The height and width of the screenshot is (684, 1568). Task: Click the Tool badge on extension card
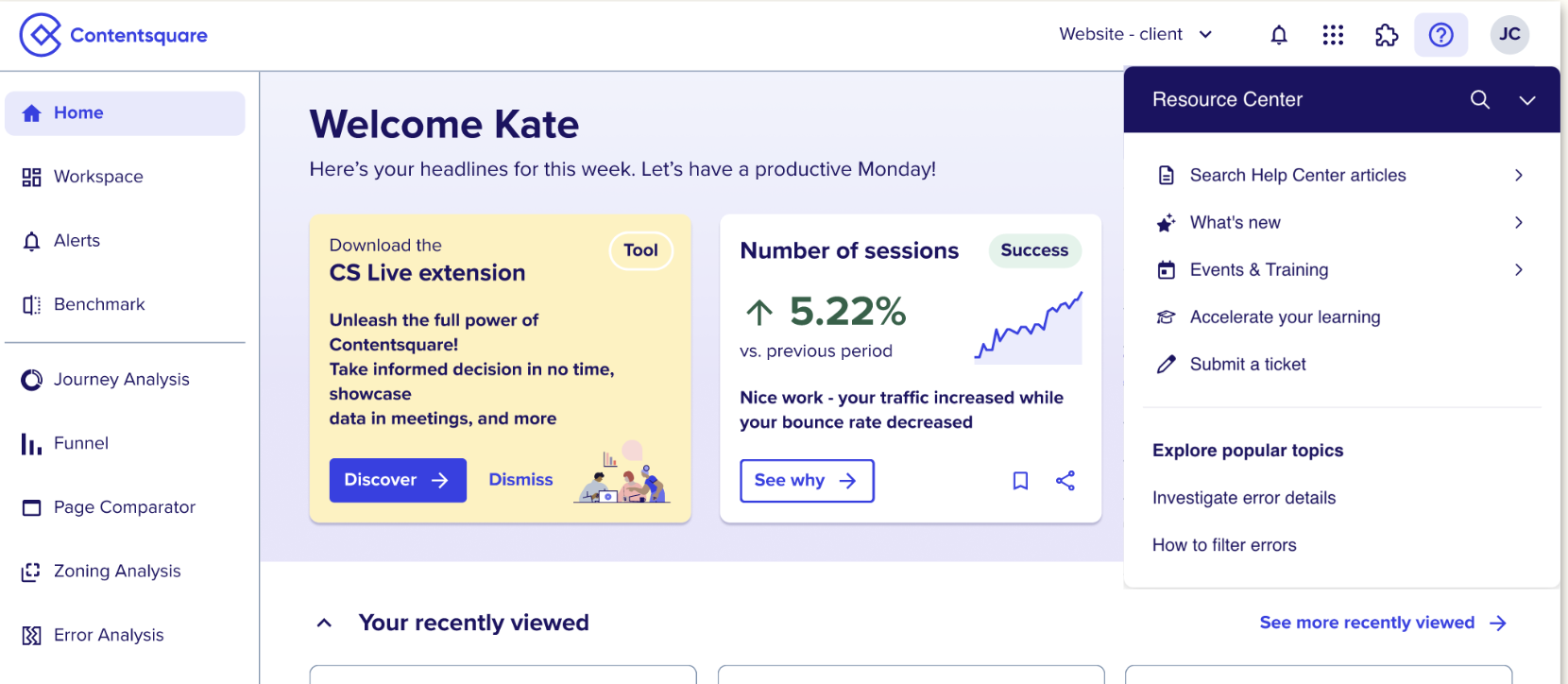[640, 250]
